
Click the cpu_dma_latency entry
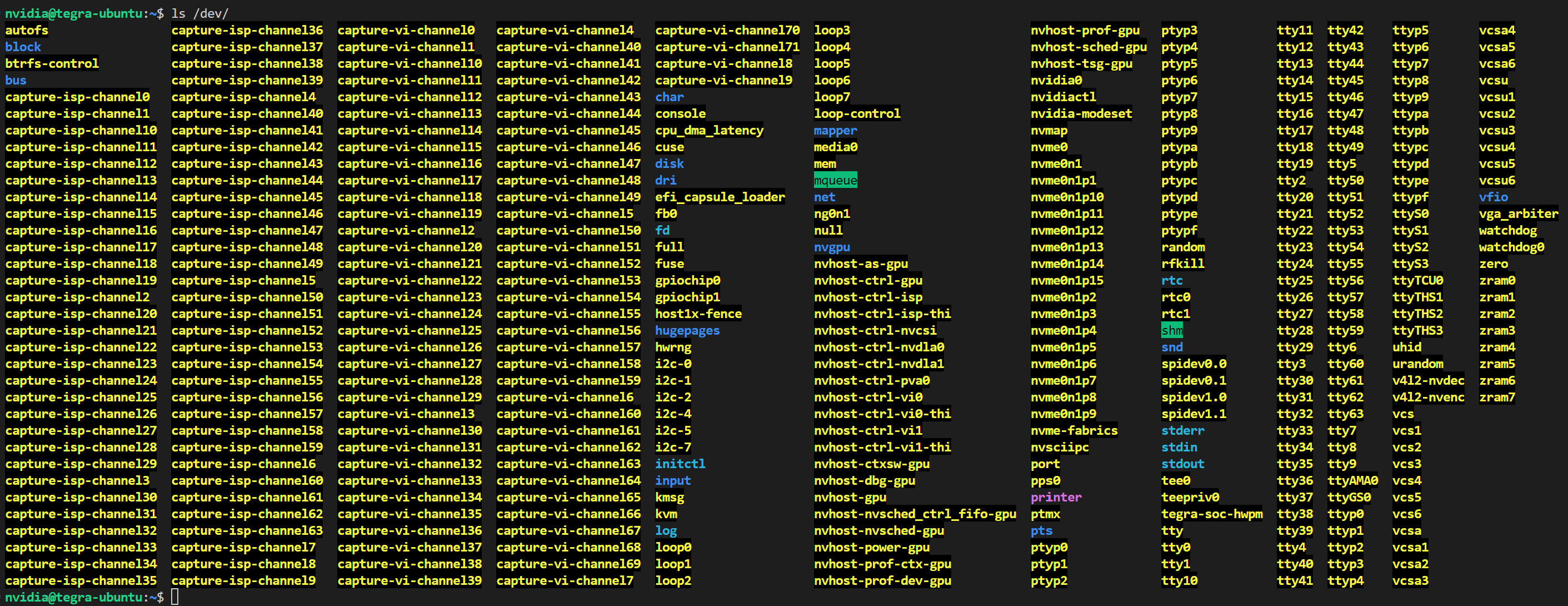point(708,130)
